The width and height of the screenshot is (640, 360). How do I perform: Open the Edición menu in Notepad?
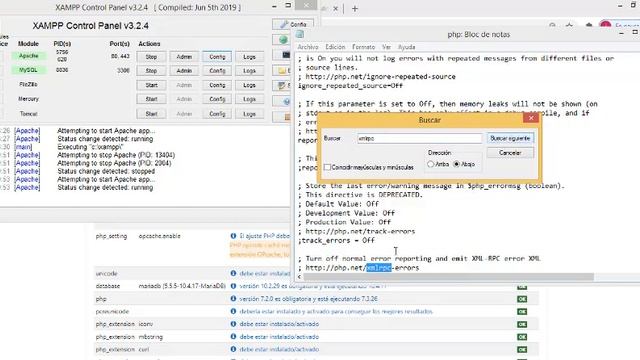tap(335, 47)
